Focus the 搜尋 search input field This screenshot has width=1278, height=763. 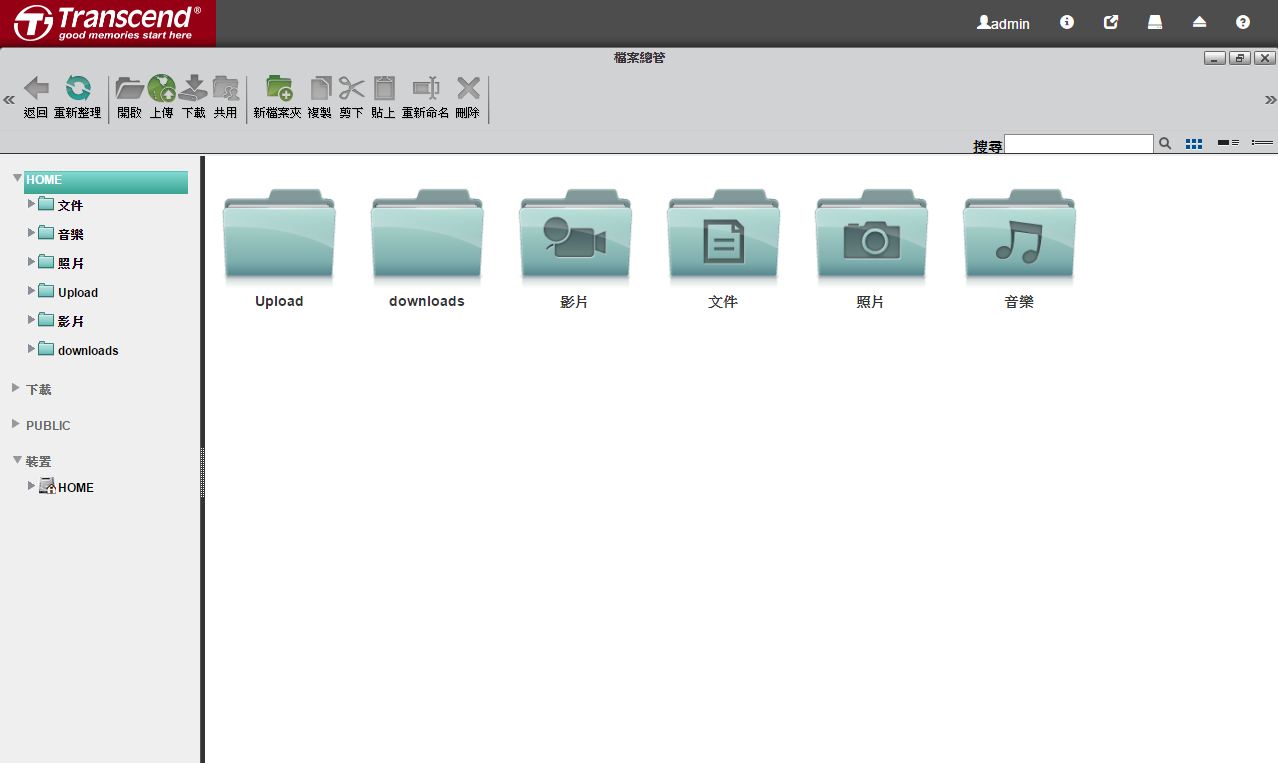(1079, 144)
